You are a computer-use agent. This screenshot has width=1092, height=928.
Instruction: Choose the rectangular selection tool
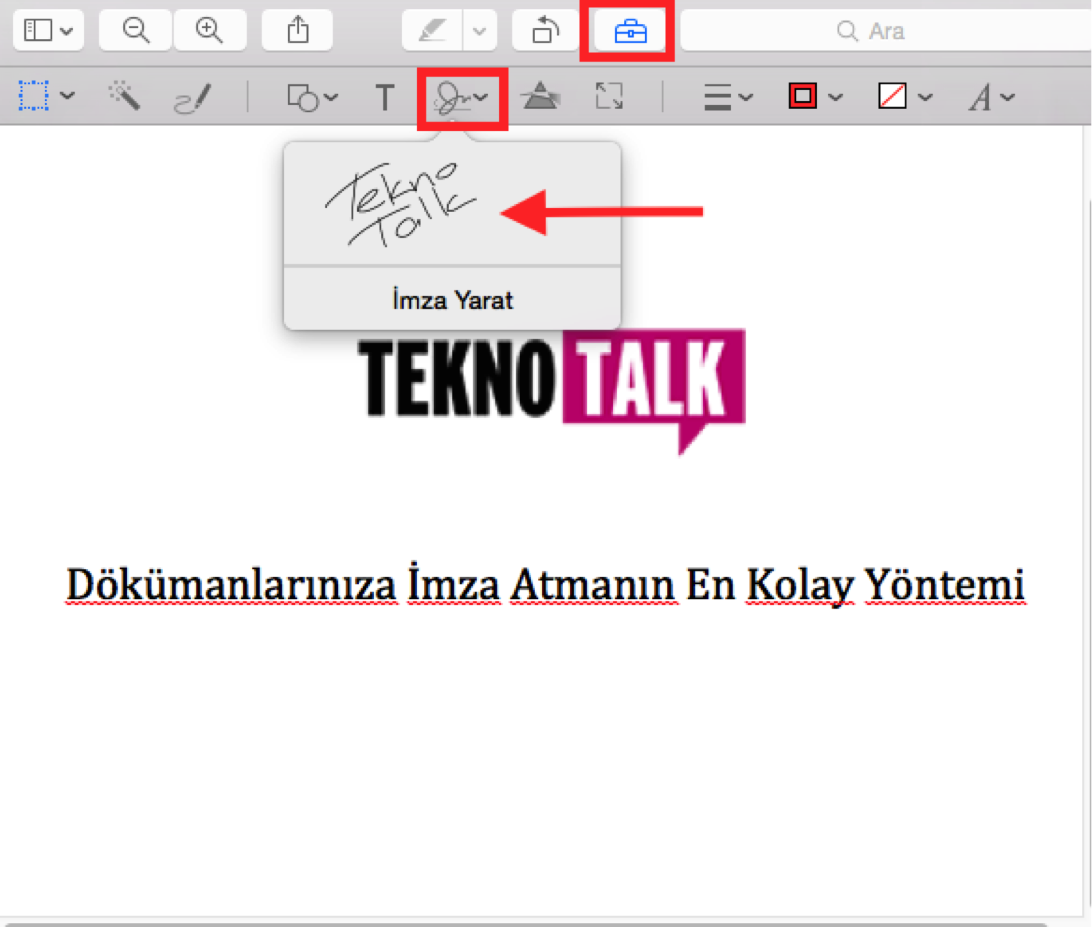(33, 96)
